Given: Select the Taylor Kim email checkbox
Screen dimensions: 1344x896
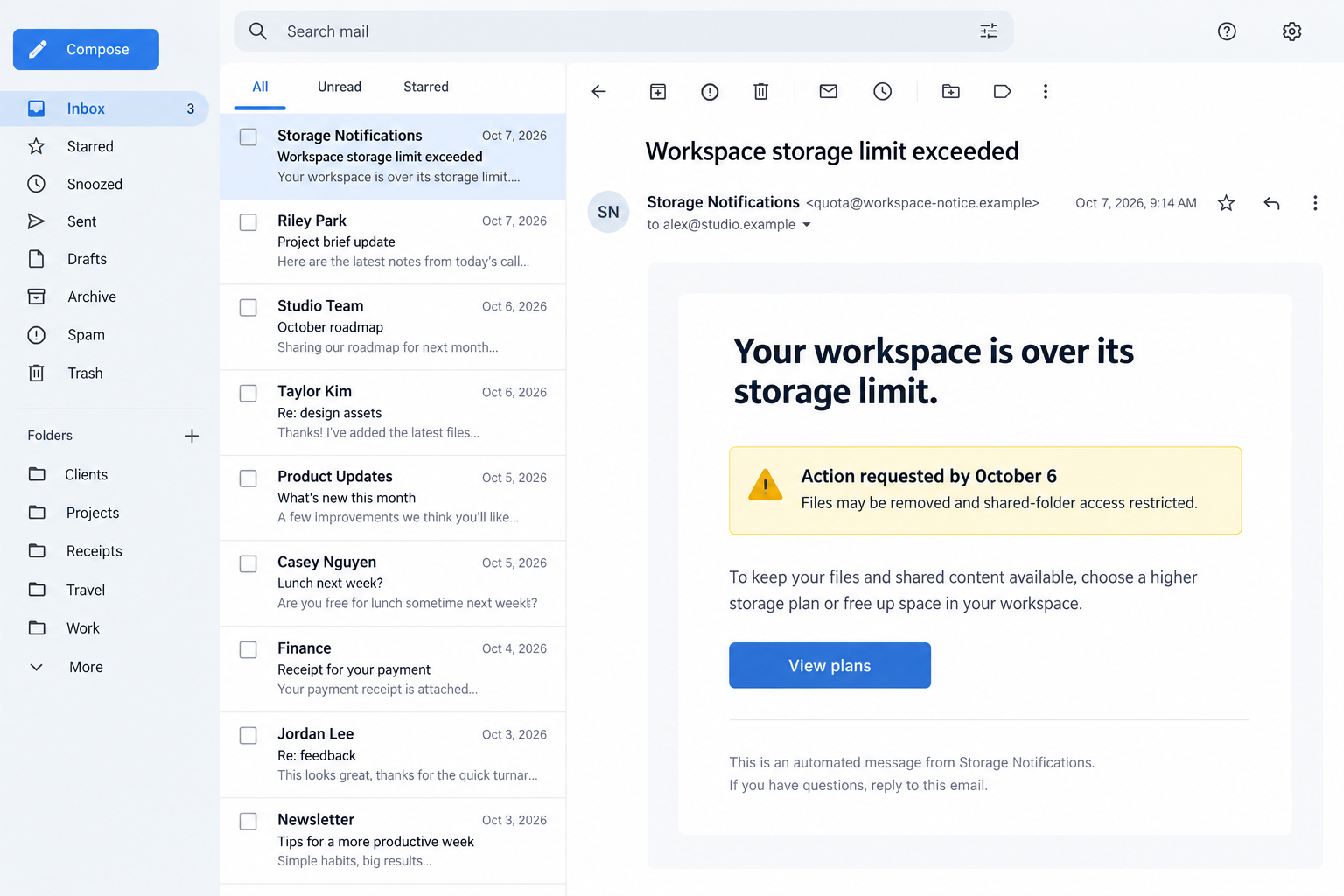Looking at the screenshot, I should 248,394.
